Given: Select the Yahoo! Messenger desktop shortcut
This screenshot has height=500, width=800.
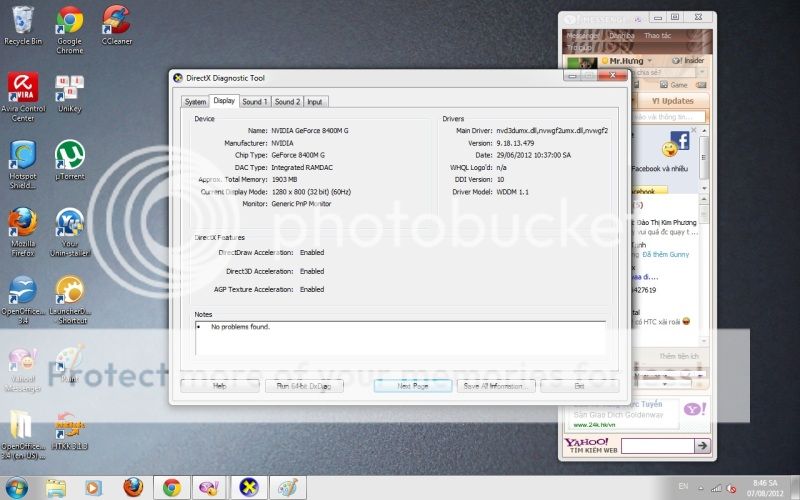Looking at the screenshot, I should click(23, 370).
